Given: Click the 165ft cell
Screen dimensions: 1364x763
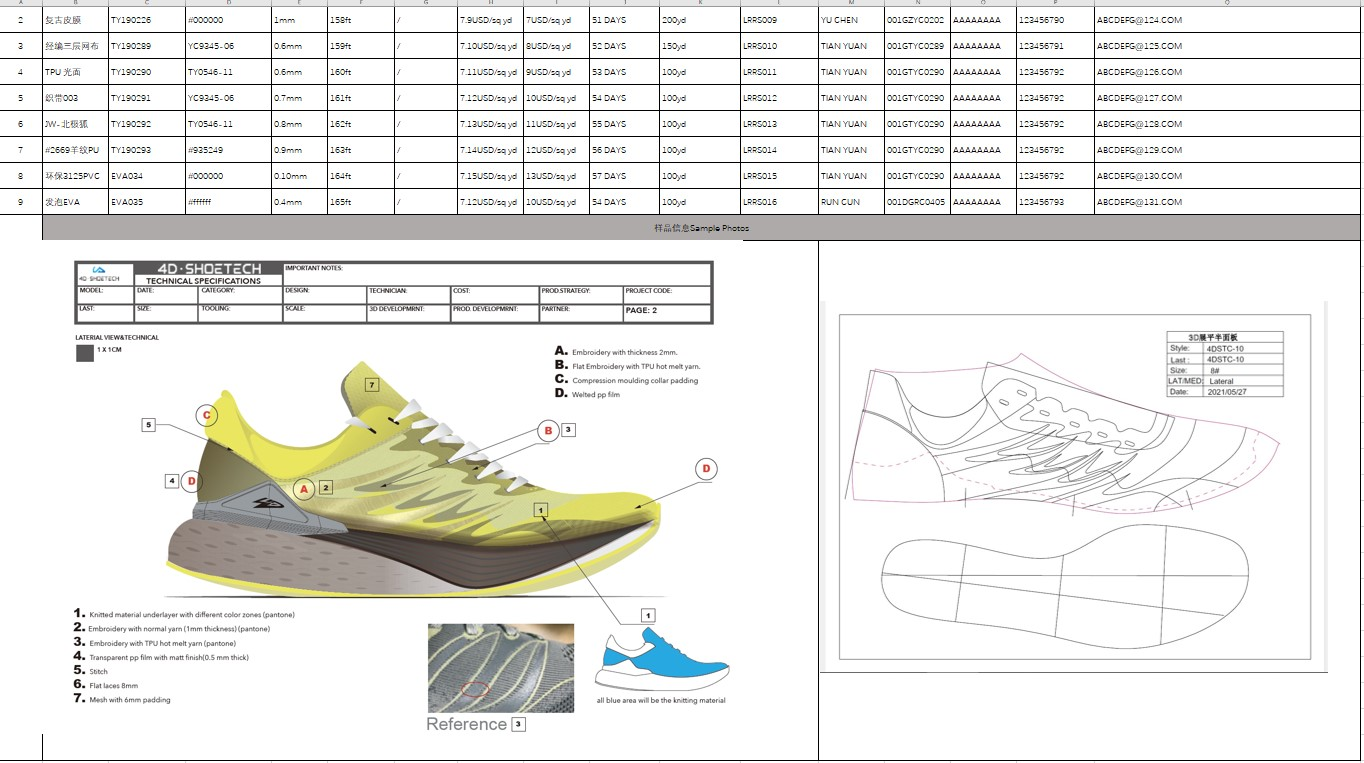Looking at the screenshot, I should coord(361,202).
